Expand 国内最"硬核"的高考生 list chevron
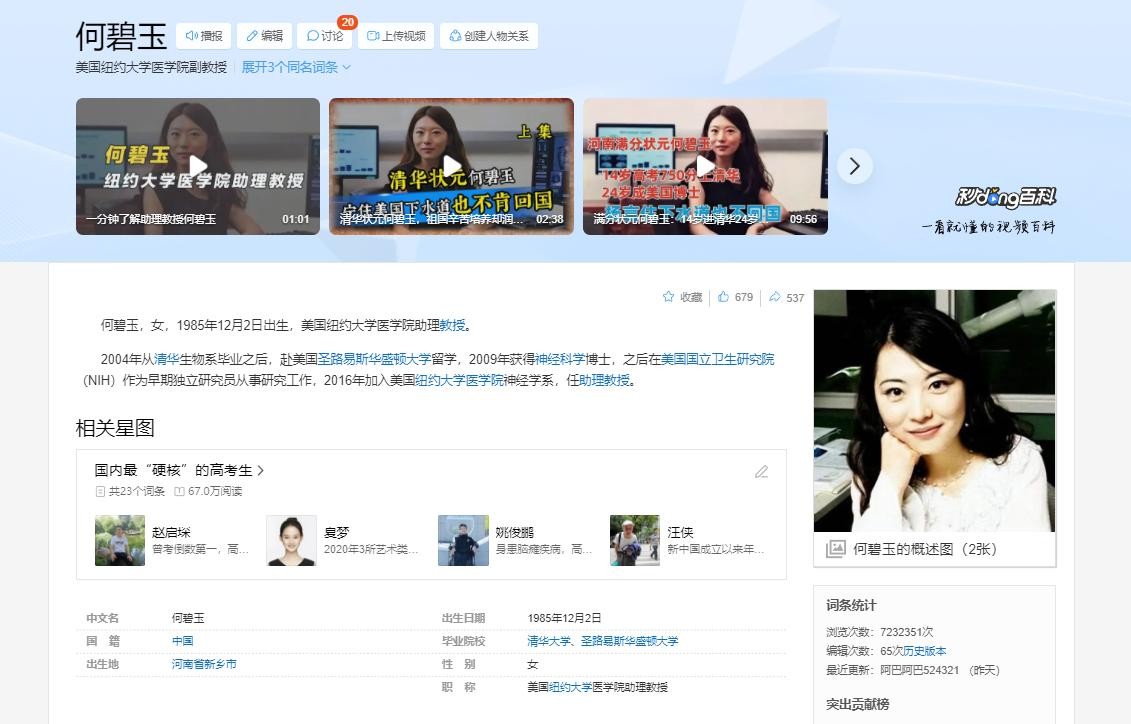 (x=261, y=470)
